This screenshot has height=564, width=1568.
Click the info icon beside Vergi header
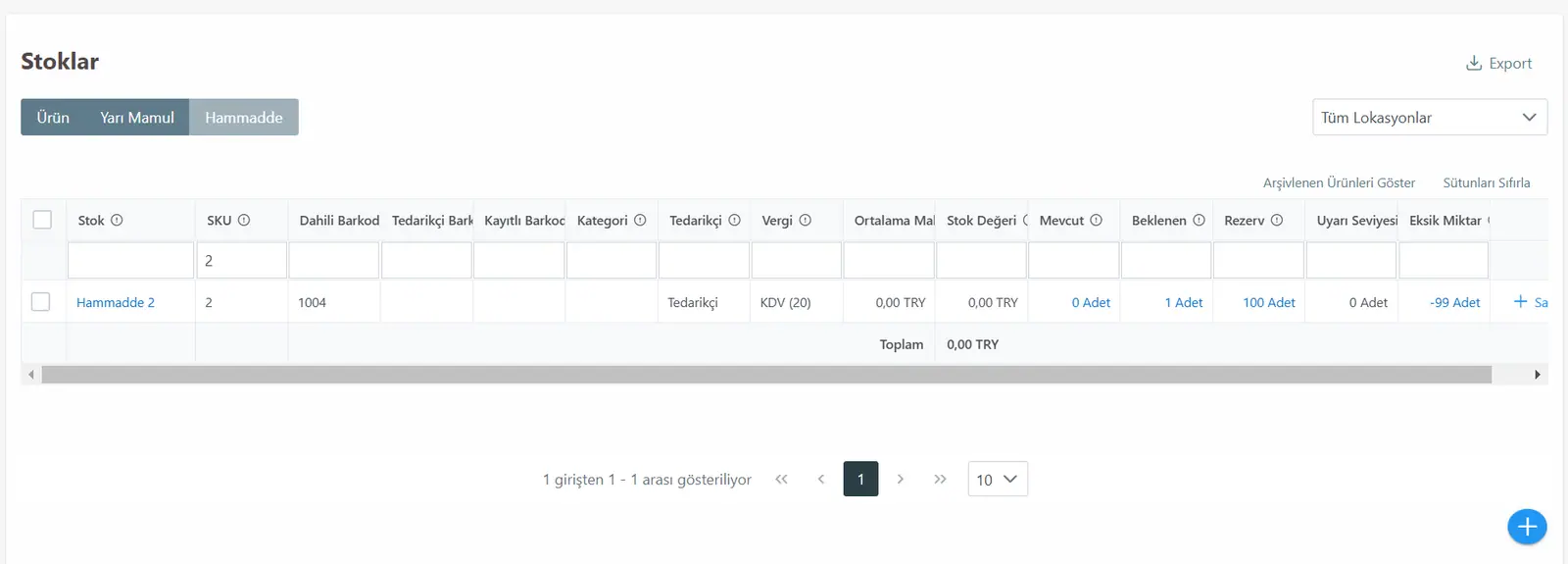tap(805, 220)
